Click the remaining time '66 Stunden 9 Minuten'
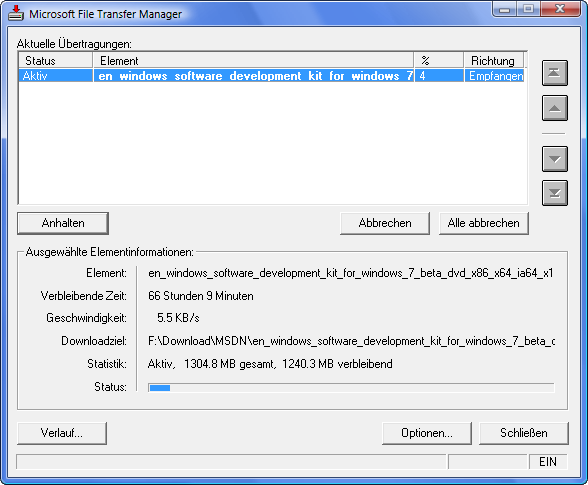 (201, 296)
